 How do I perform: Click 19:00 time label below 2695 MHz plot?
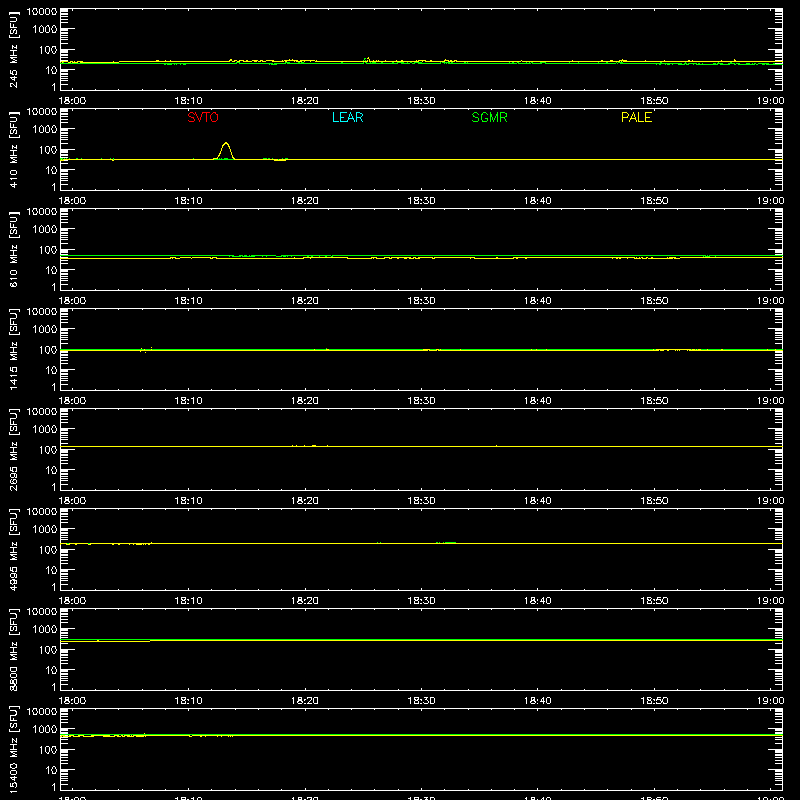[x=770, y=501]
